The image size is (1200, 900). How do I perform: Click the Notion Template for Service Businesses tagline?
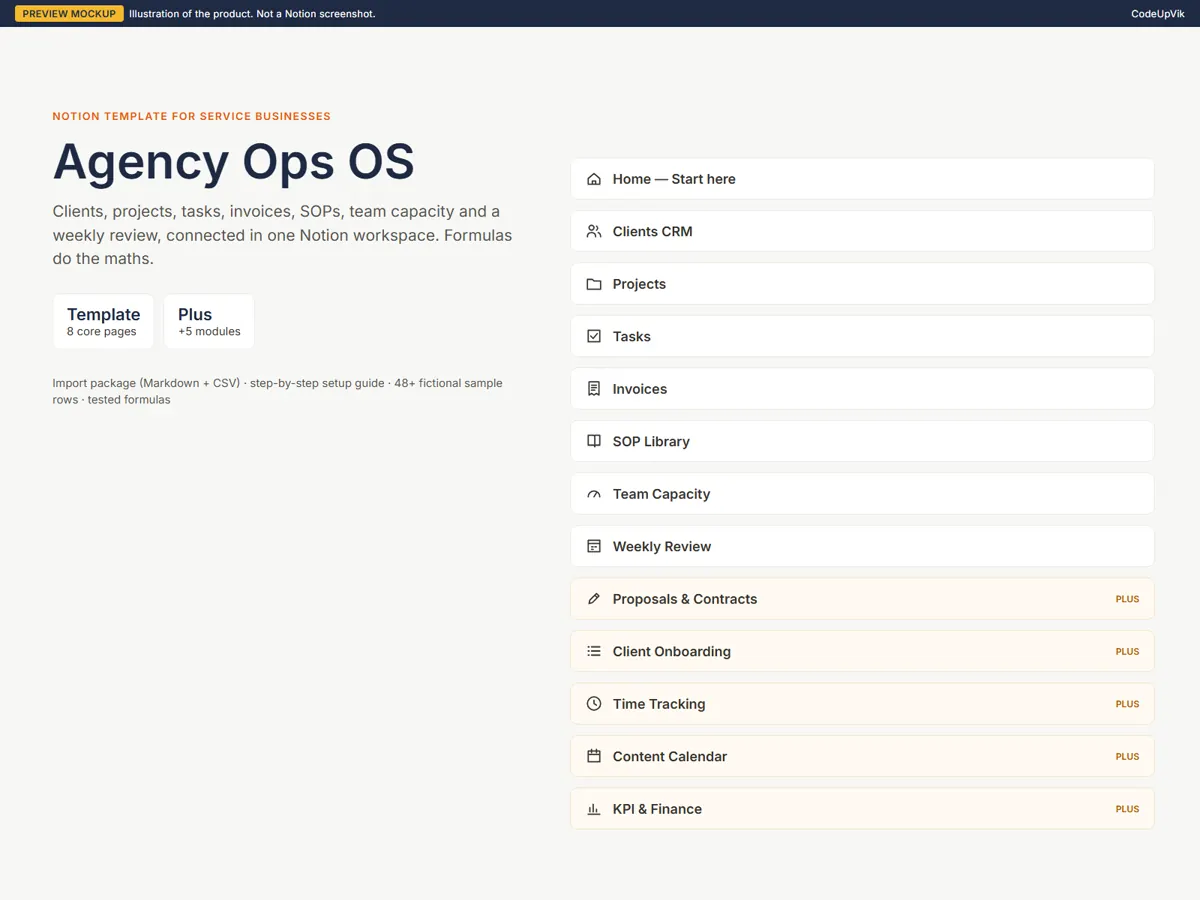click(192, 116)
